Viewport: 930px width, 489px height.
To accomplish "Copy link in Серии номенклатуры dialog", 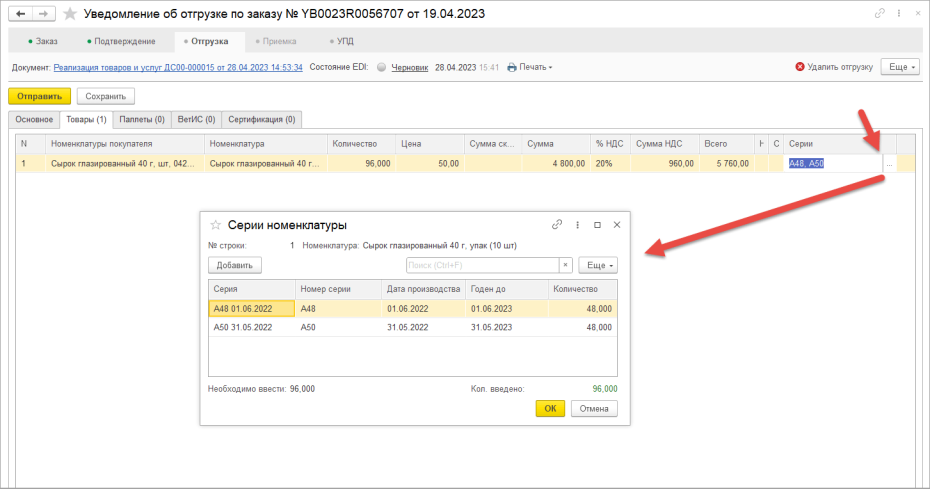I will click(x=556, y=225).
